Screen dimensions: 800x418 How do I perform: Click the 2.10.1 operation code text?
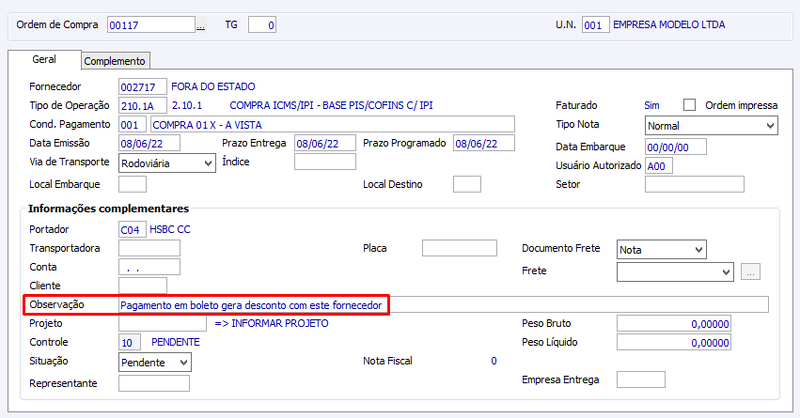(187, 106)
